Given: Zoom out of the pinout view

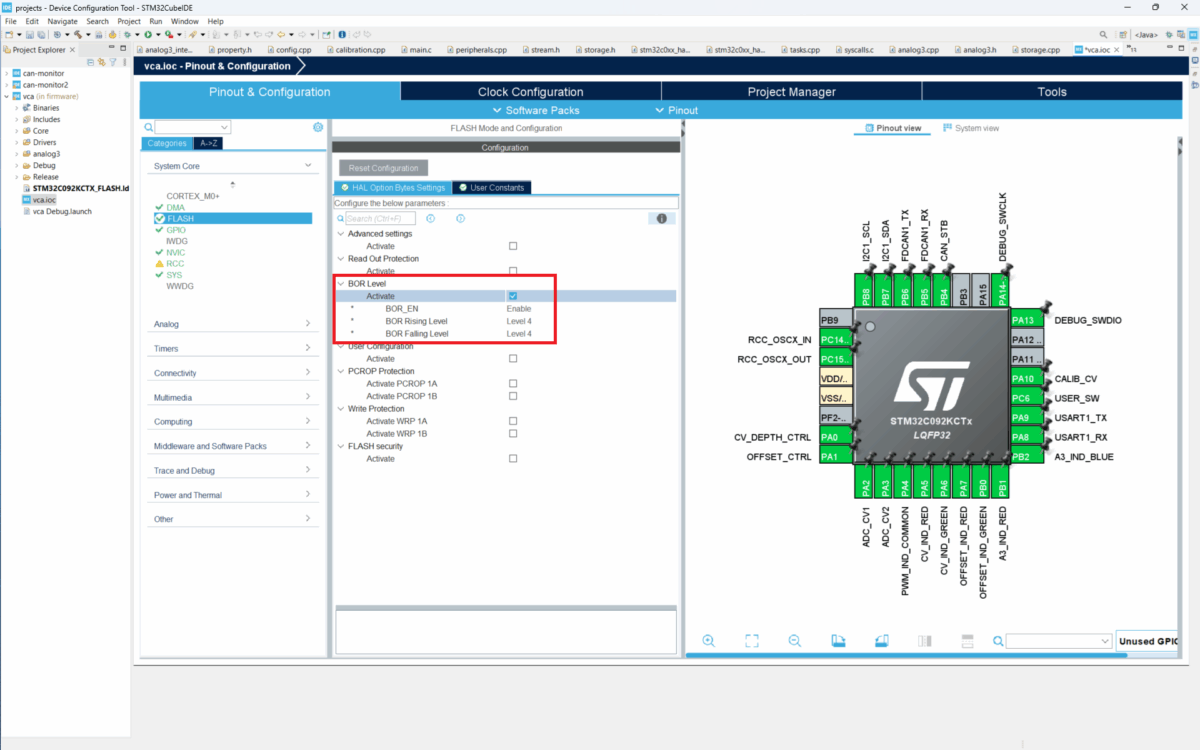Looking at the screenshot, I should tap(795, 641).
